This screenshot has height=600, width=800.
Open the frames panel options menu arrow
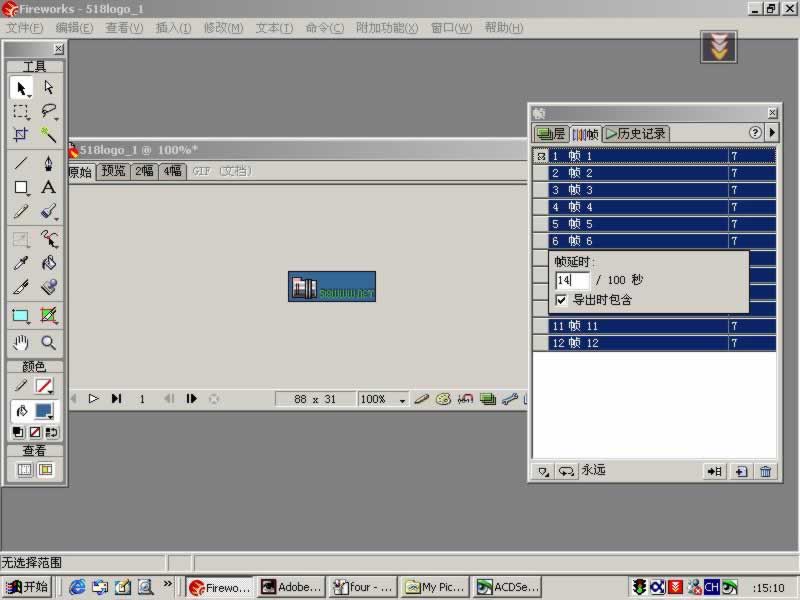pos(772,133)
